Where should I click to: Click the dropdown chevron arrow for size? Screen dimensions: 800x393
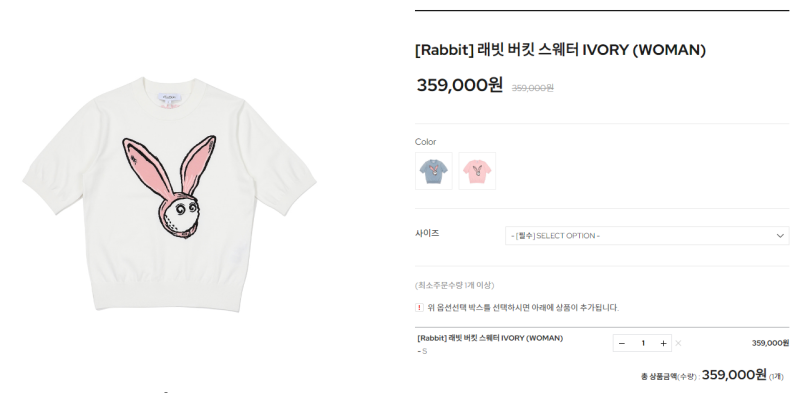780,236
